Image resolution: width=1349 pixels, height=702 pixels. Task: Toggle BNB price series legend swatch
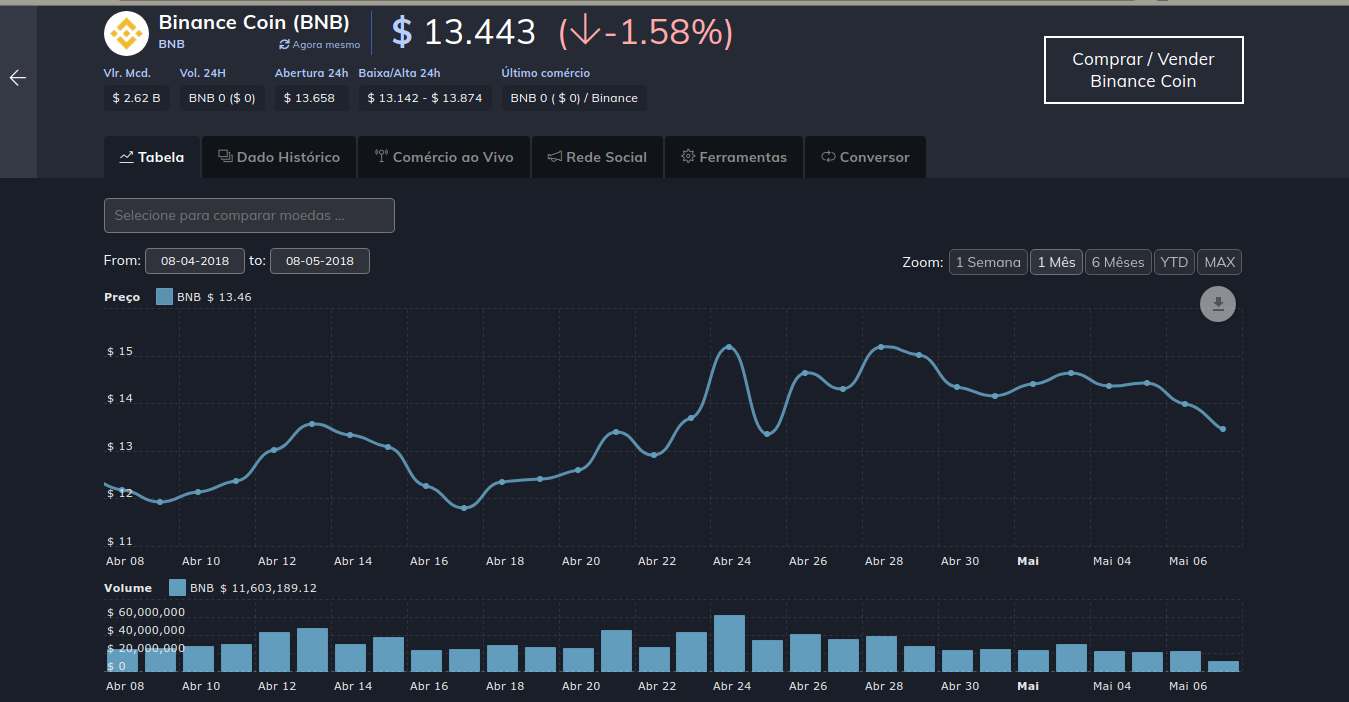pyautogui.click(x=164, y=297)
